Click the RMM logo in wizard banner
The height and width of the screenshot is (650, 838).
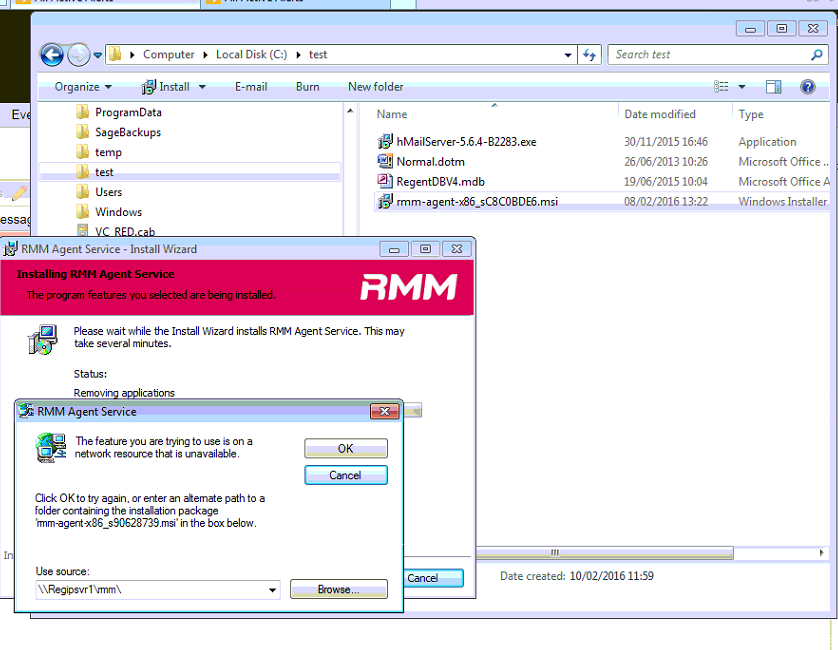(x=409, y=287)
